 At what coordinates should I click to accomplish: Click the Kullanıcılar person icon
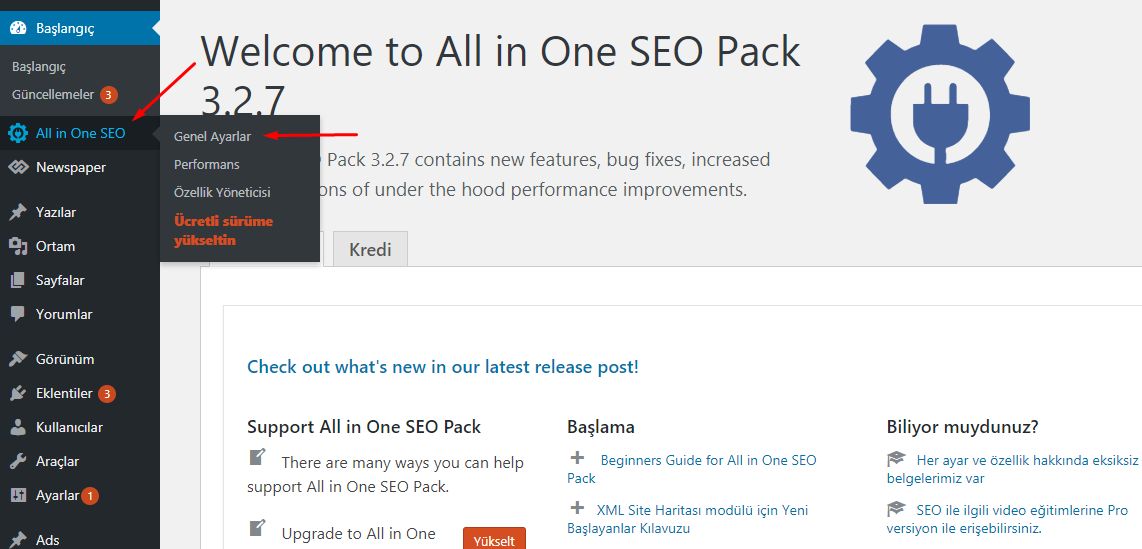click(x=17, y=427)
